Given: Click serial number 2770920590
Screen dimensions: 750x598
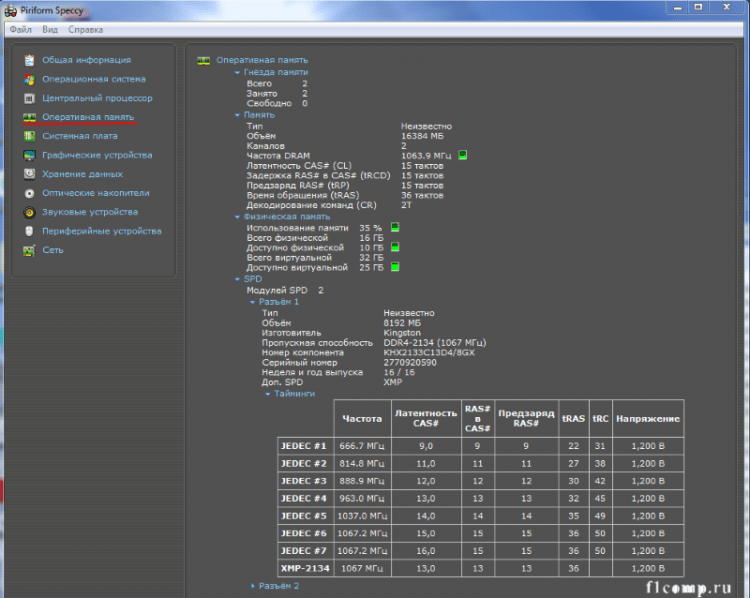Looking at the screenshot, I should pos(410,363).
